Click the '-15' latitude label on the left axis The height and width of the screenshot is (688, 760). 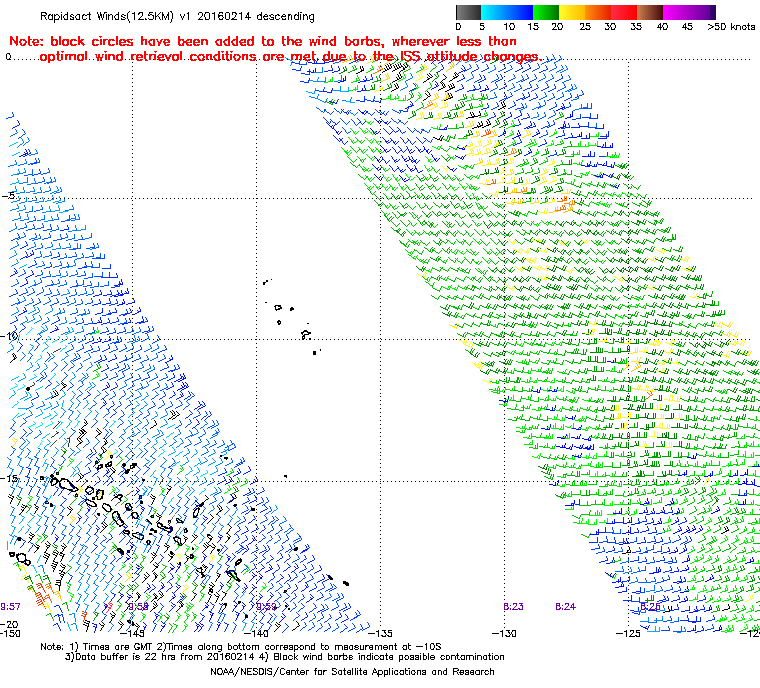click(x=9, y=478)
